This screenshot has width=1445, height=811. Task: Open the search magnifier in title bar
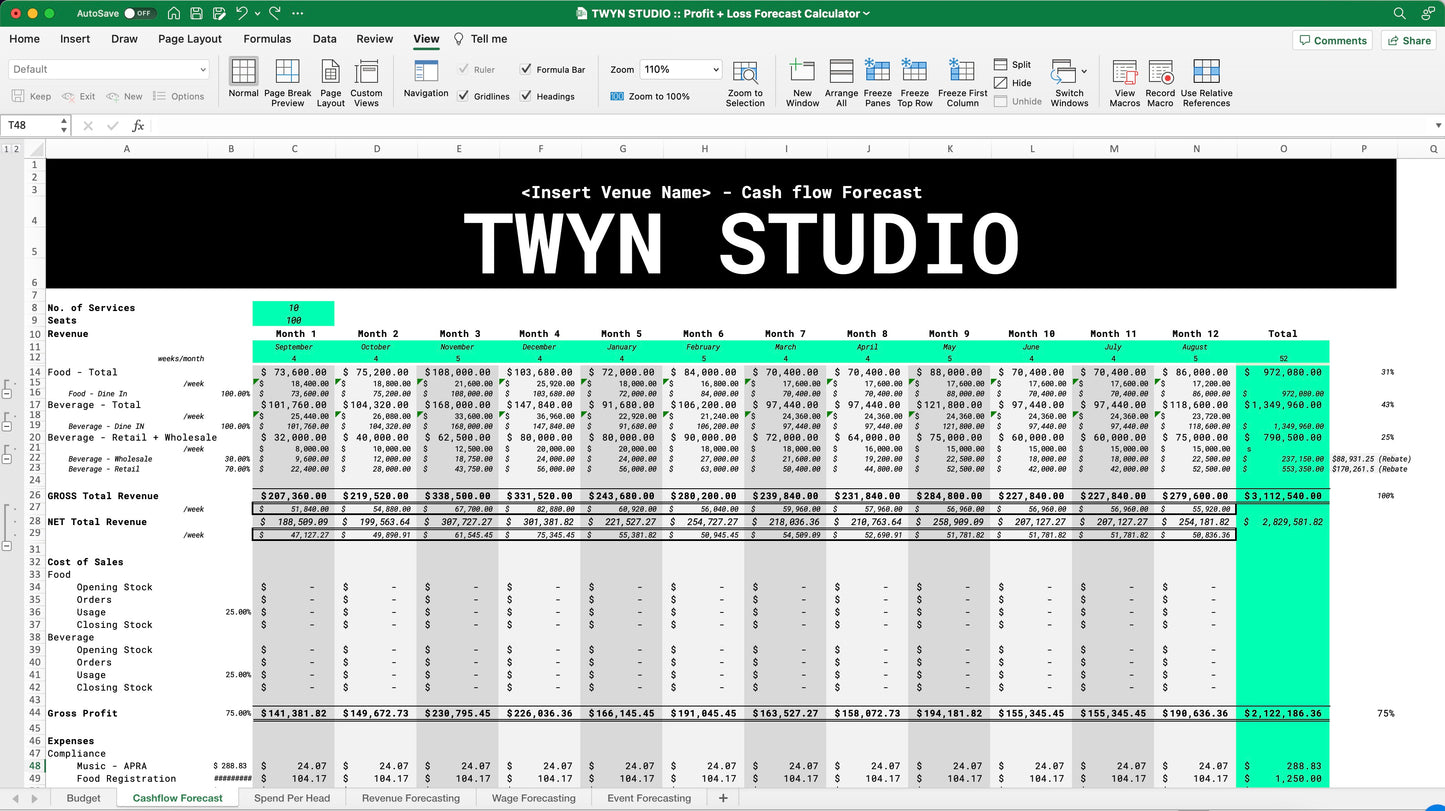(1399, 13)
